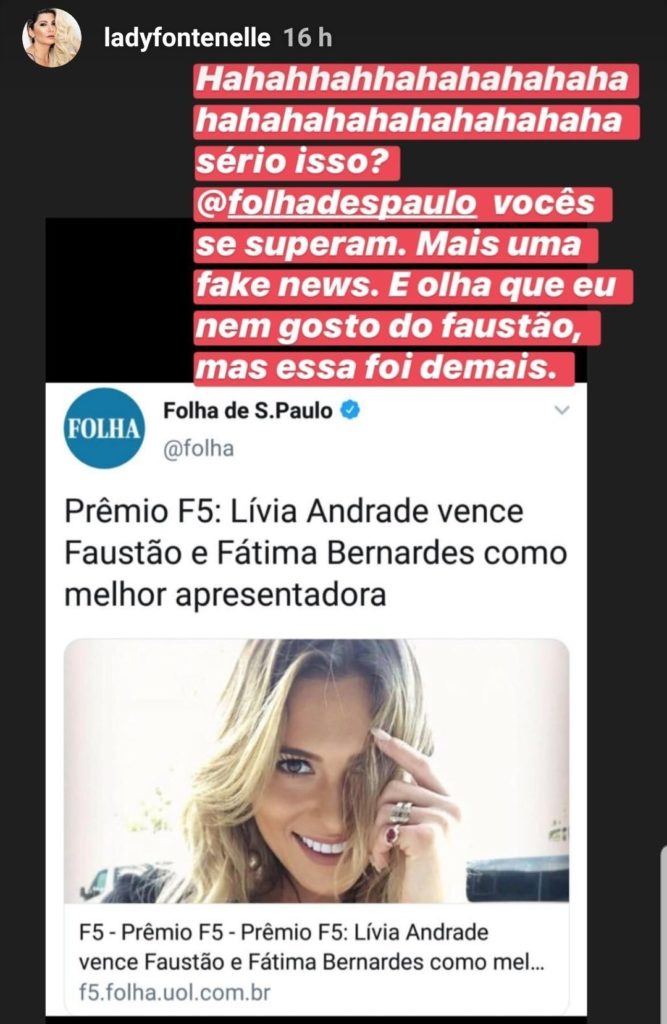Select the Prêmio F5 tweet headline text
This screenshot has width=667, height=1024.
click(x=316, y=553)
